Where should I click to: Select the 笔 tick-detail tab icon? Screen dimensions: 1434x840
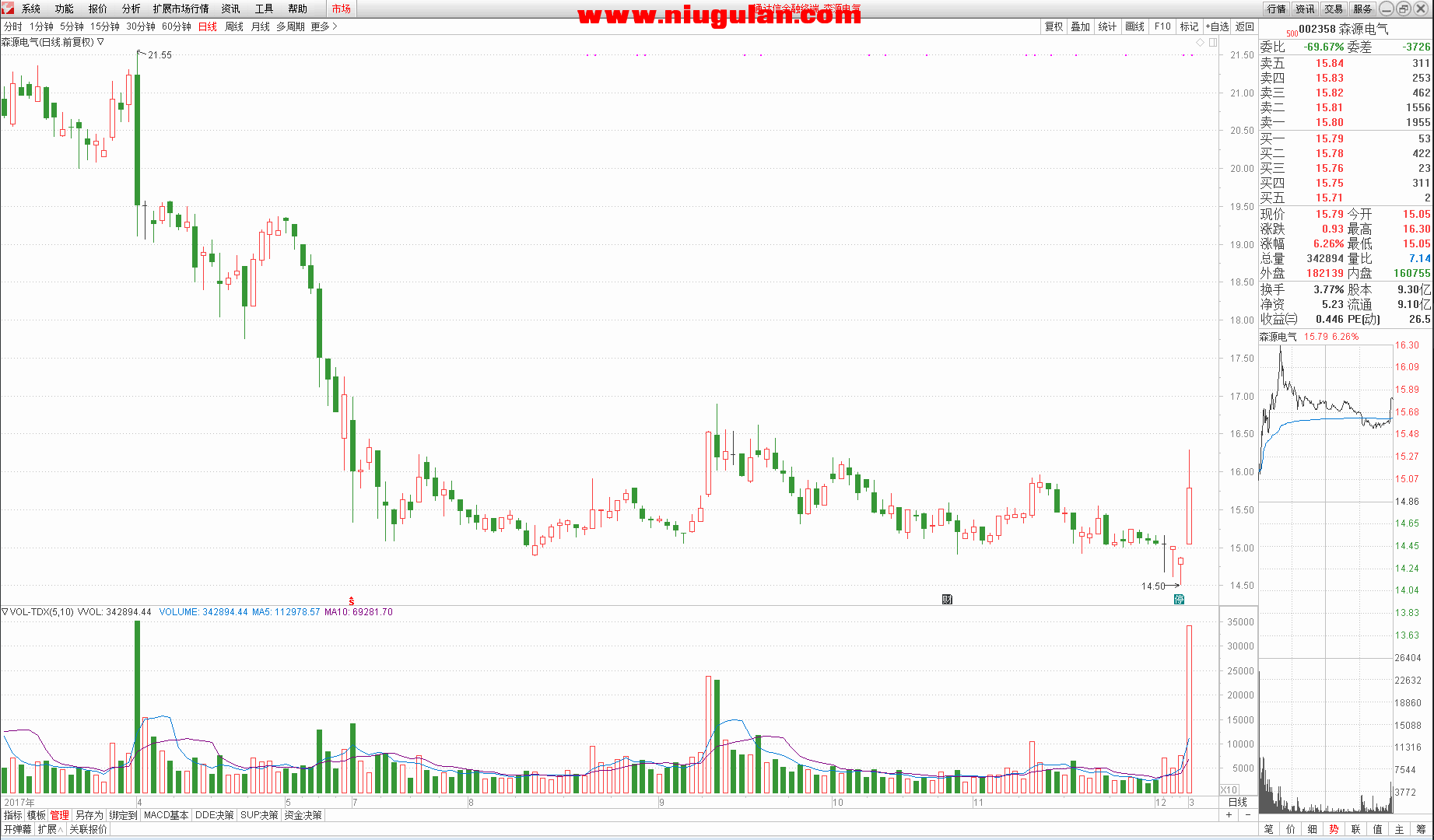point(1269,829)
